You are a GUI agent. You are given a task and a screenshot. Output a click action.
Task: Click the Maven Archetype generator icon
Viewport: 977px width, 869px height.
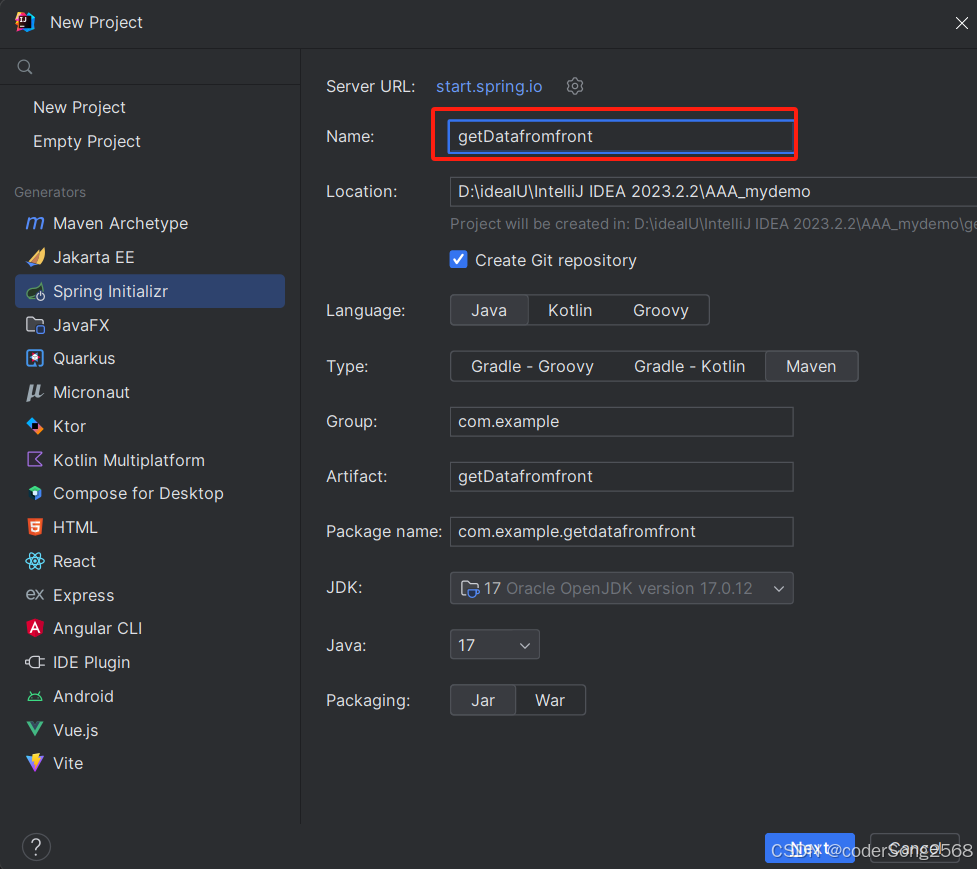tap(35, 223)
